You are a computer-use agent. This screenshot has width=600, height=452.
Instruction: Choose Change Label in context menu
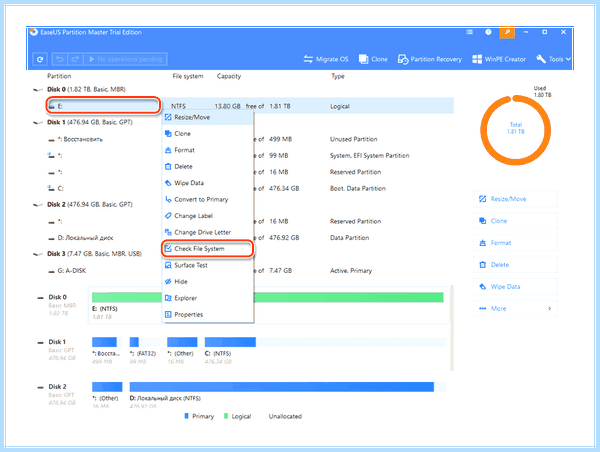point(208,216)
